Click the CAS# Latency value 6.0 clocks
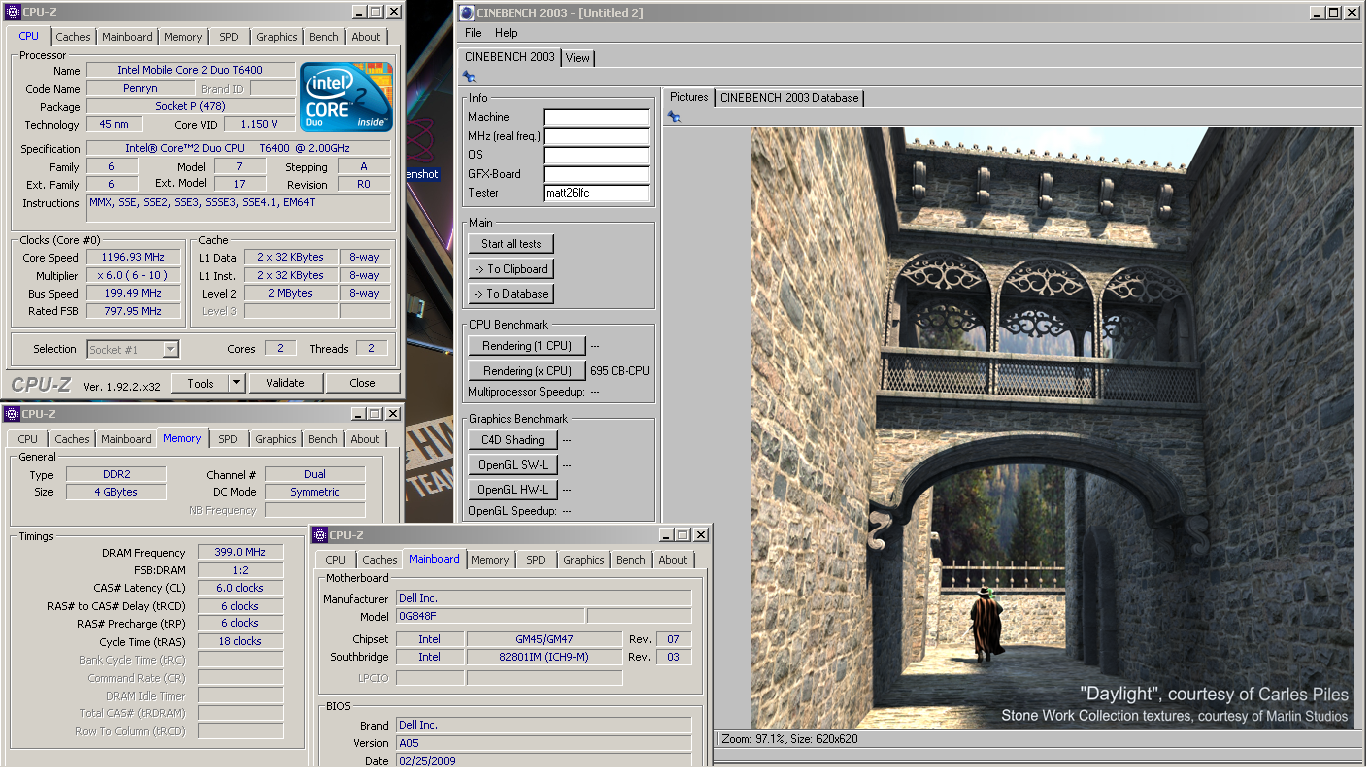Screen dimensions: 1366x768 pyautogui.click(x=240, y=589)
